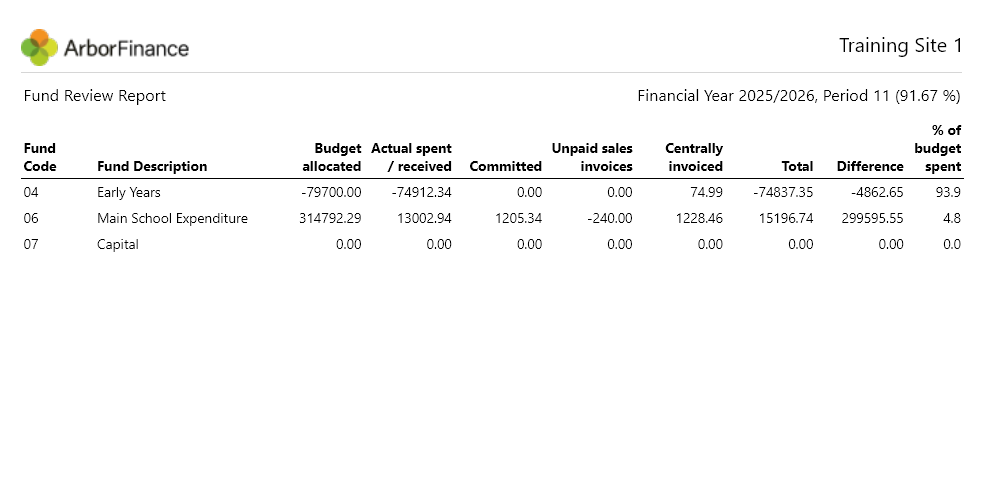The width and height of the screenshot is (982, 488).
Task: Click the 314792.29 budget allocated value
Action: click(x=330, y=219)
